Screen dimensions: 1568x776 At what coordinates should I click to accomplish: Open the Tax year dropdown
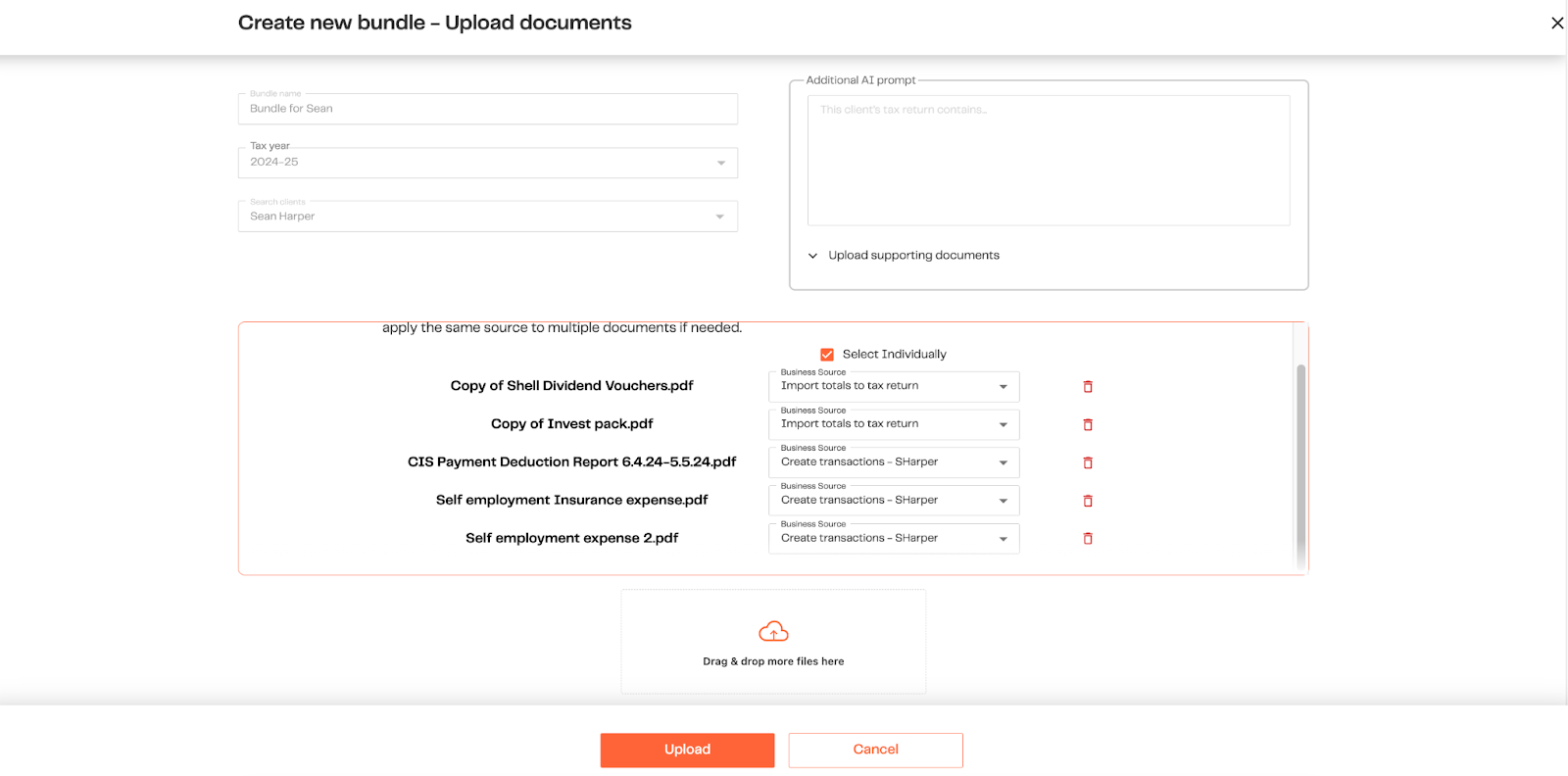click(x=488, y=163)
